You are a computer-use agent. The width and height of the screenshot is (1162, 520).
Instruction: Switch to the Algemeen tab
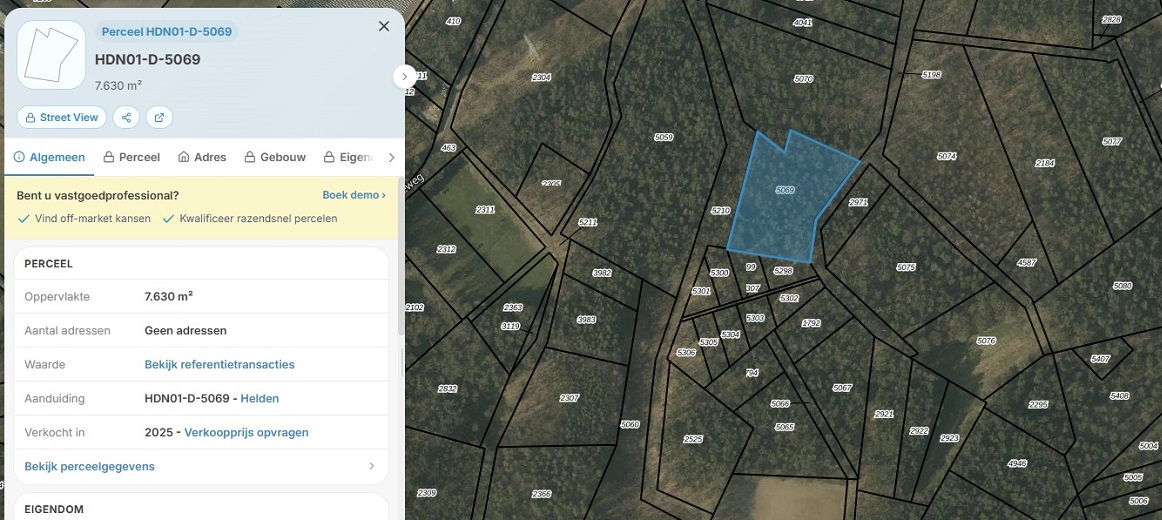click(49, 157)
